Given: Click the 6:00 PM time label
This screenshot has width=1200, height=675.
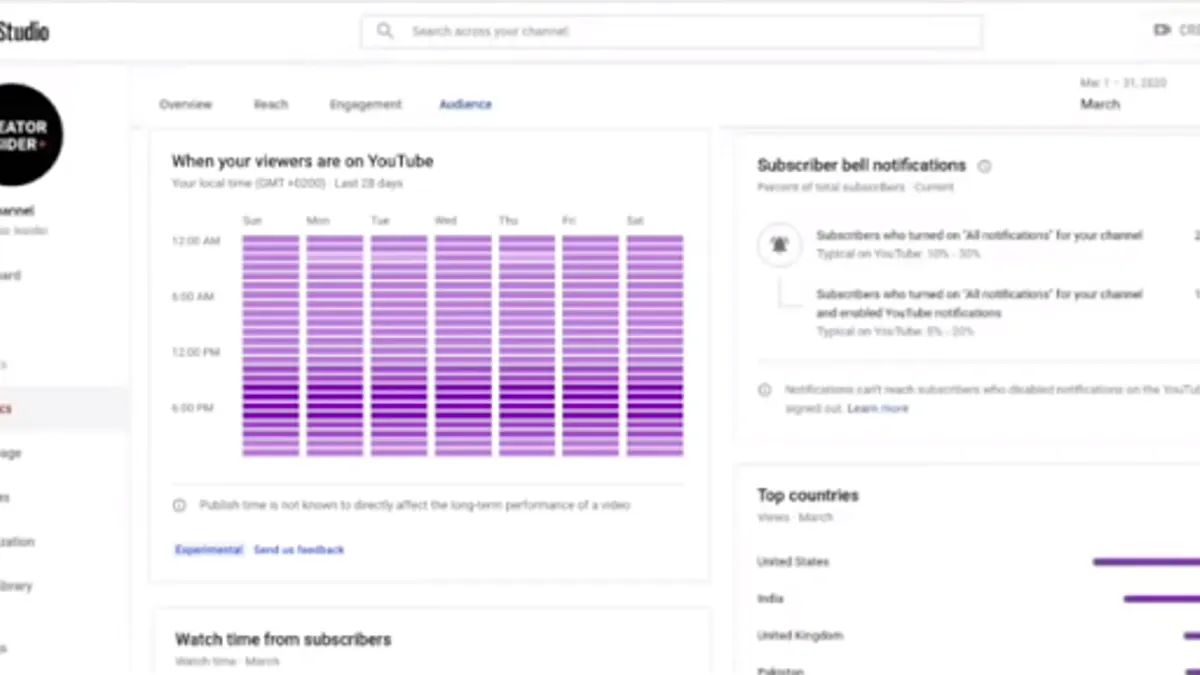Looking at the screenshot, I should (x=194, y=408).
